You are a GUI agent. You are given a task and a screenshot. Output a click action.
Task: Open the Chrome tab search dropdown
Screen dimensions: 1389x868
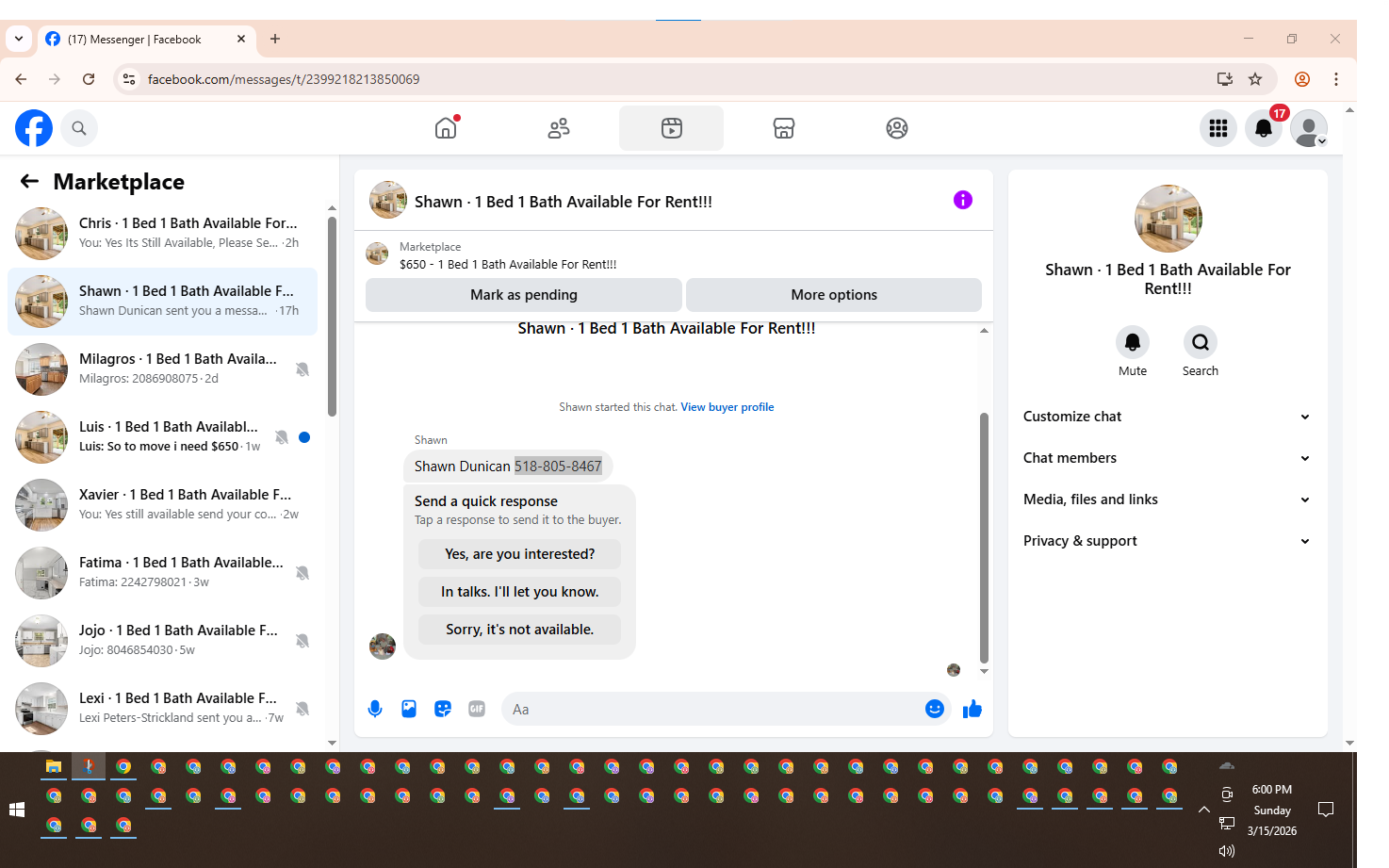coord(19,39)
